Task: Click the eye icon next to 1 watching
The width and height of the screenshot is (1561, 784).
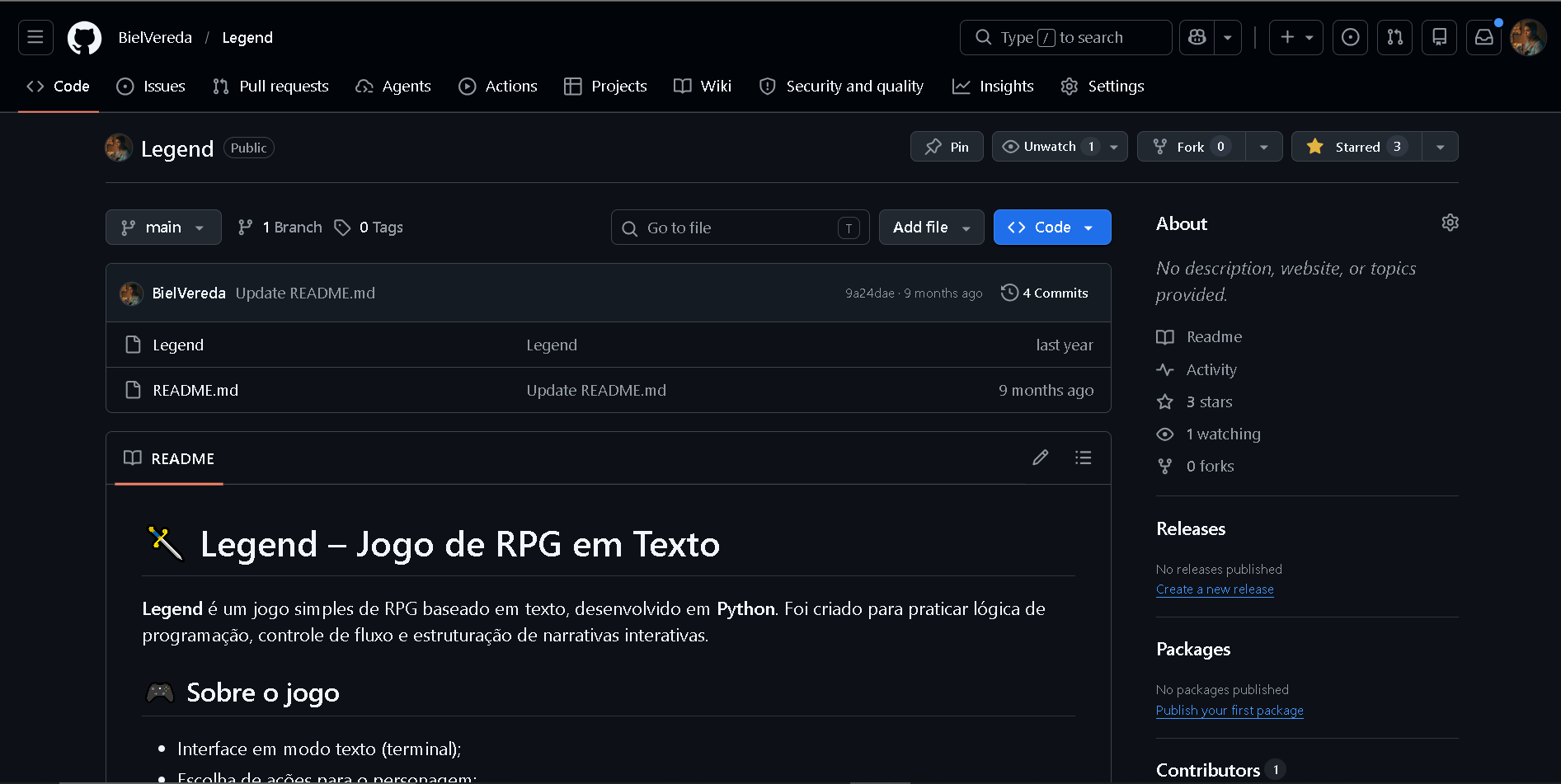Action: tap(1165, 434)
